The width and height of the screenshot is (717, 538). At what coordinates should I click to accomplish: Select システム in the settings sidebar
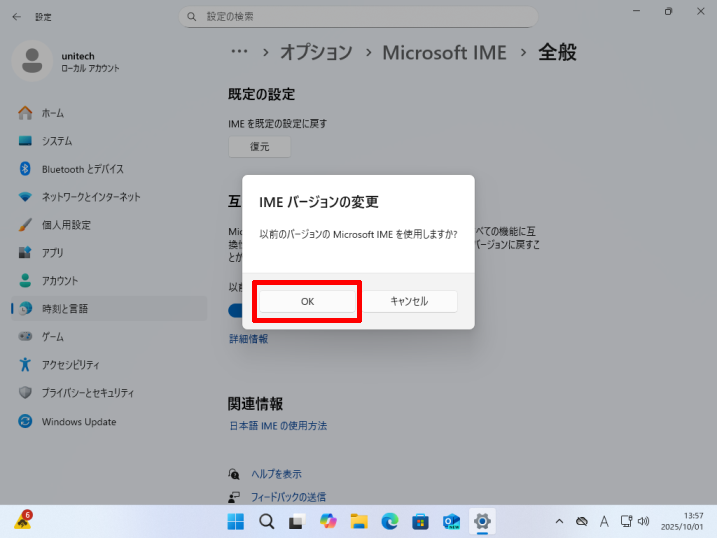coord(56,141)
